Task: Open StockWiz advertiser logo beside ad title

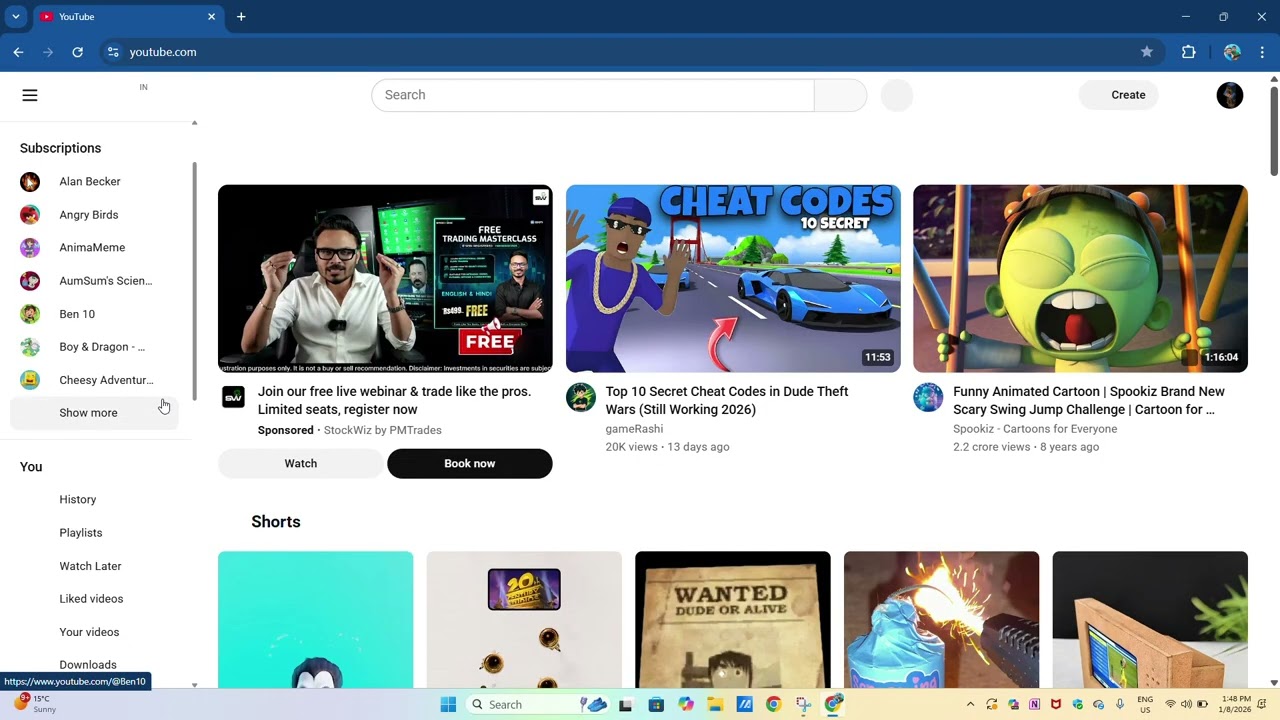Action: [x=233, y=397]
